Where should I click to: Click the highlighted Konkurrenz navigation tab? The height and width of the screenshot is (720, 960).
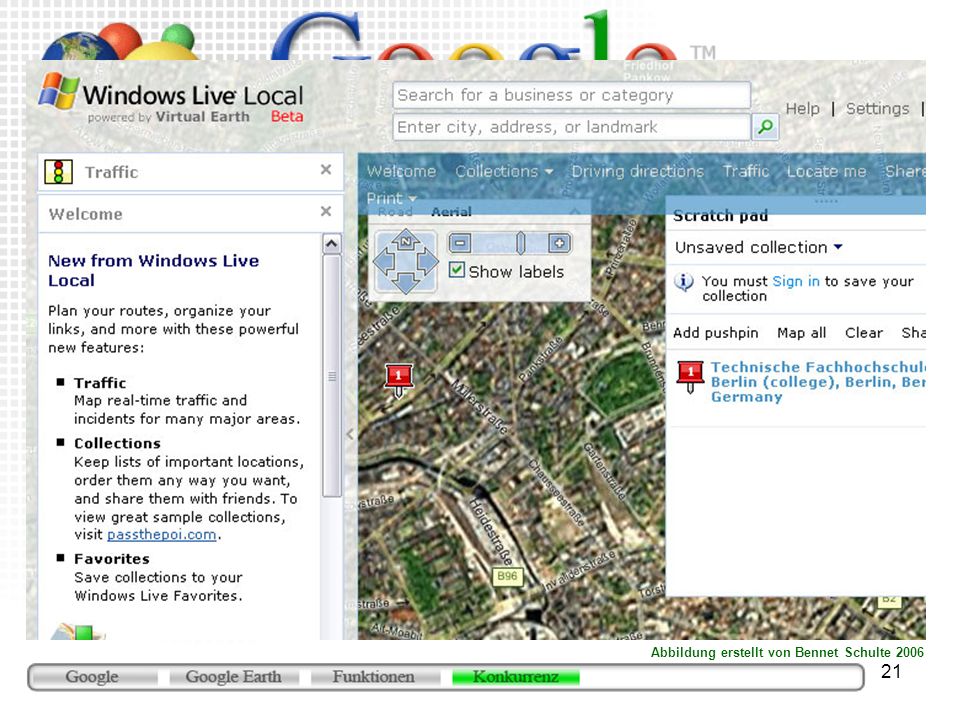tap(516, 677)
